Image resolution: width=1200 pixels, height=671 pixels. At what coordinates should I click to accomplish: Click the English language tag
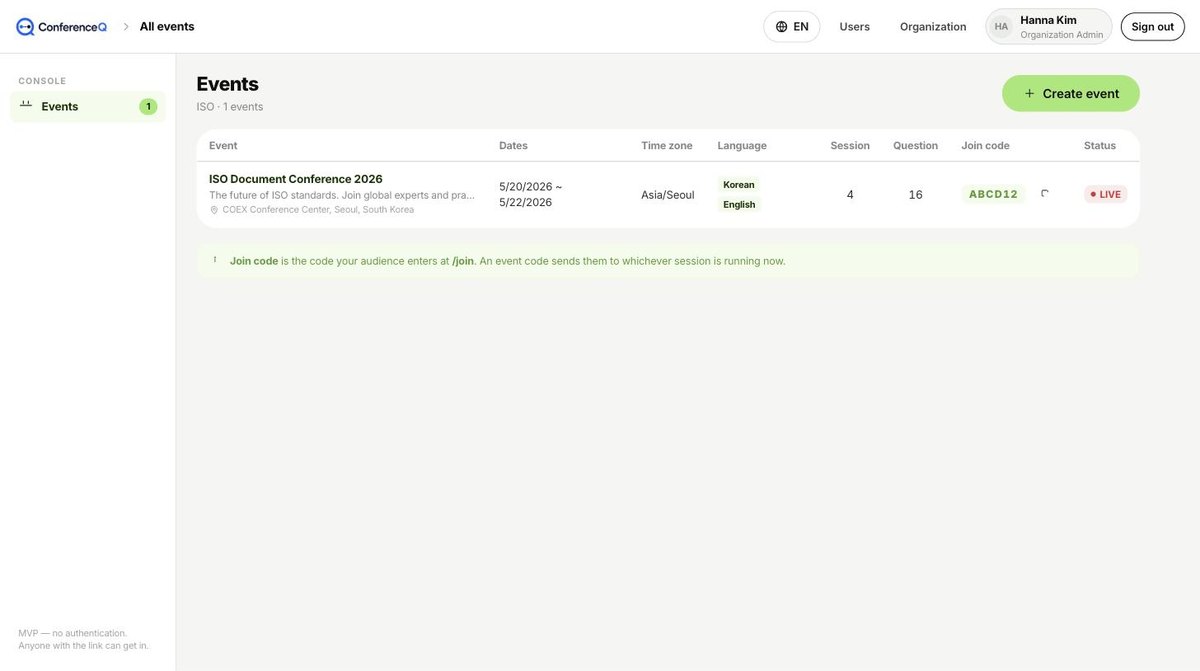[x=739, y=204]
